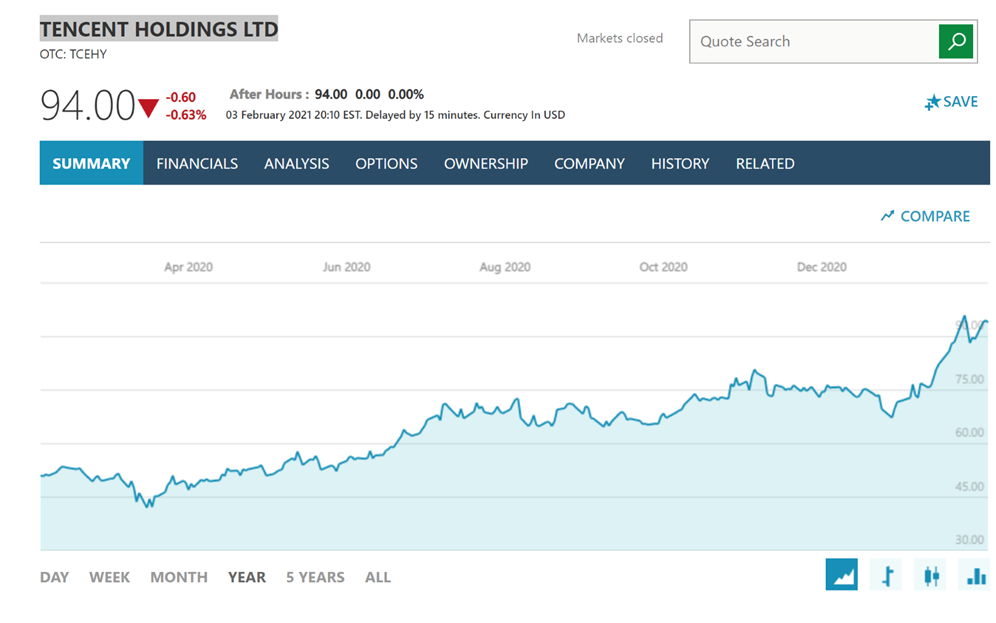Open the ANALYSIS tab
This screenshot has height=623, width=996.
[x=297, y=163]
